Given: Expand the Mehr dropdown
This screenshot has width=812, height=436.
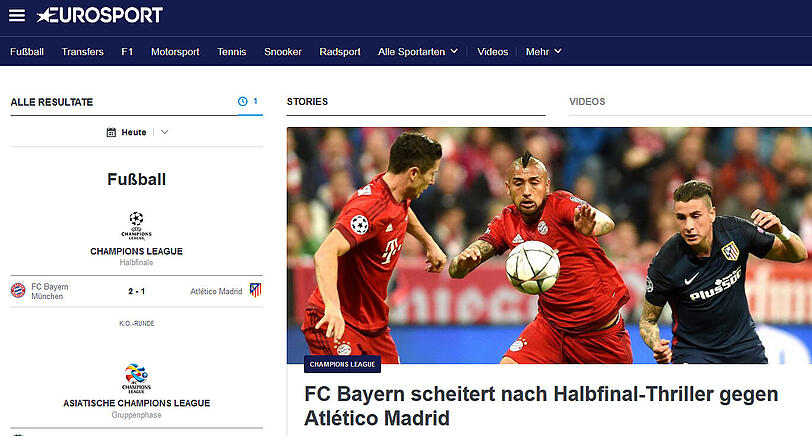Looking at the screenshot, I should [543, 52].
